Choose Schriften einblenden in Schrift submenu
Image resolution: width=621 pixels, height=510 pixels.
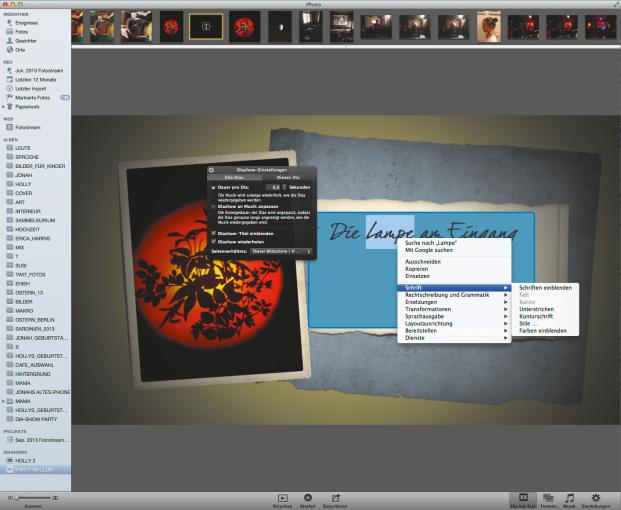(545, 288)
